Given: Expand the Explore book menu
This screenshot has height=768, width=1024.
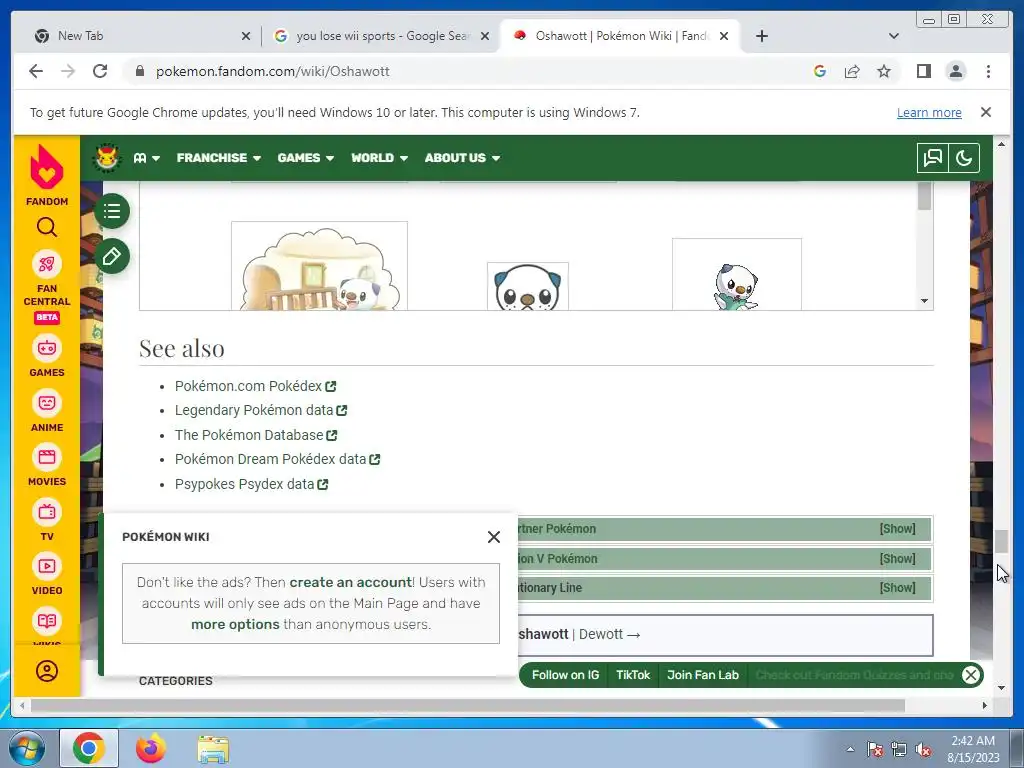Looking at the screenshot, I should (146, 158).
